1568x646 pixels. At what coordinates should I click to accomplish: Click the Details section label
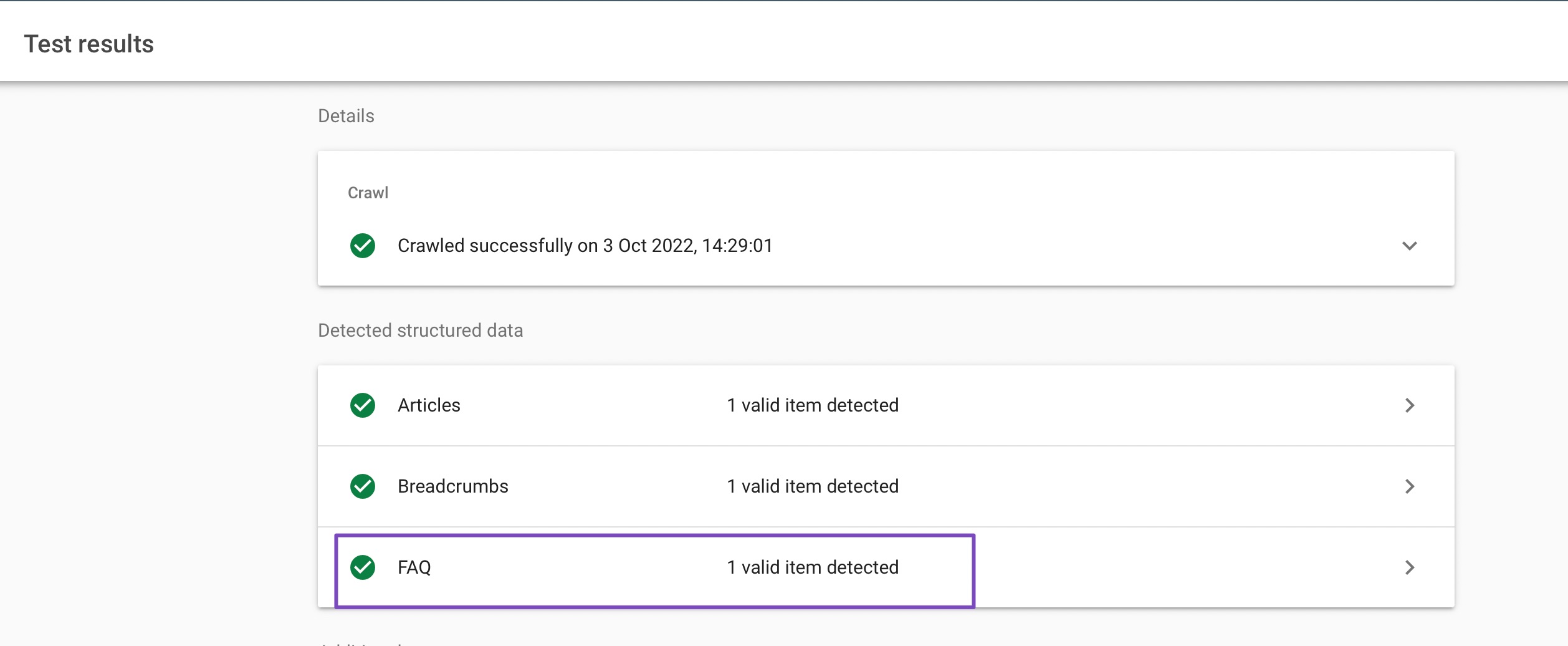346,116
